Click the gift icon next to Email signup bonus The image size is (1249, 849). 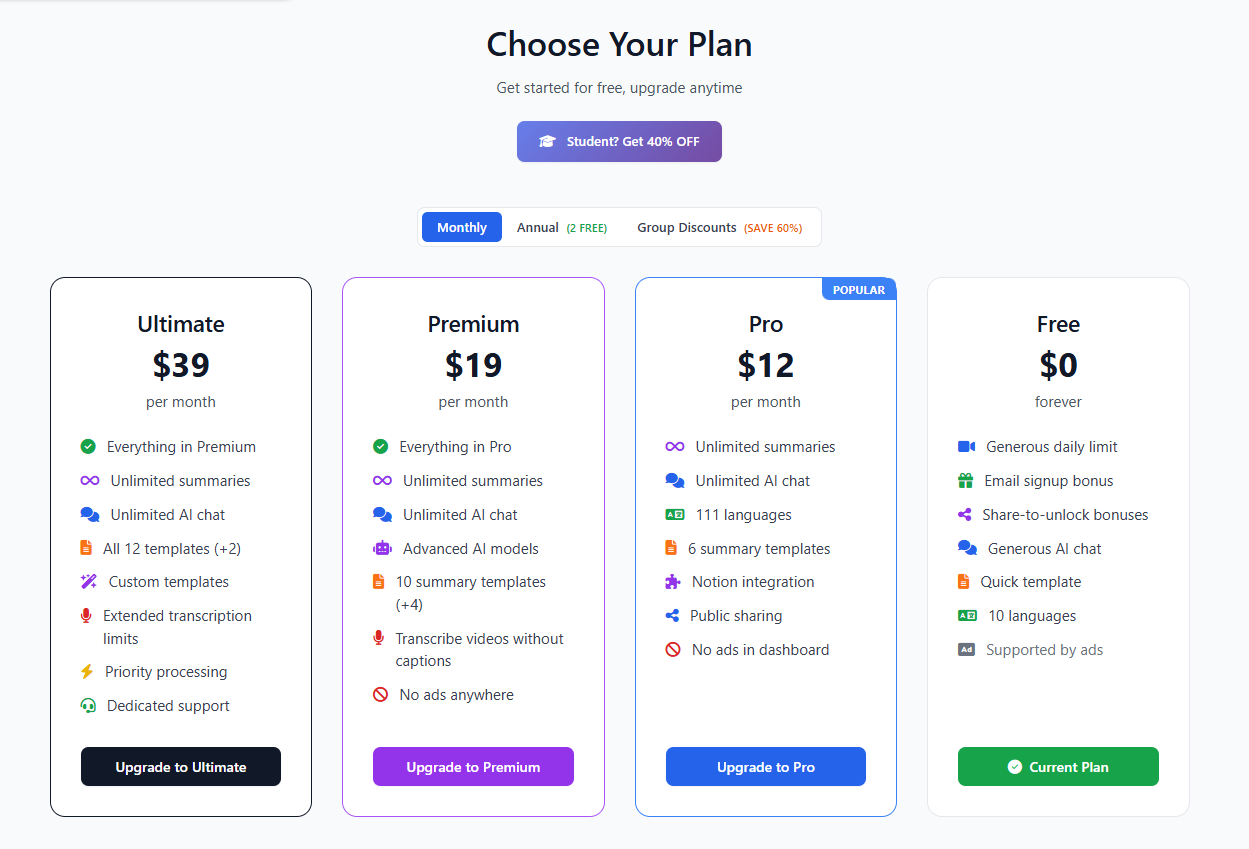pyautogui.click(x=967, y=481)
